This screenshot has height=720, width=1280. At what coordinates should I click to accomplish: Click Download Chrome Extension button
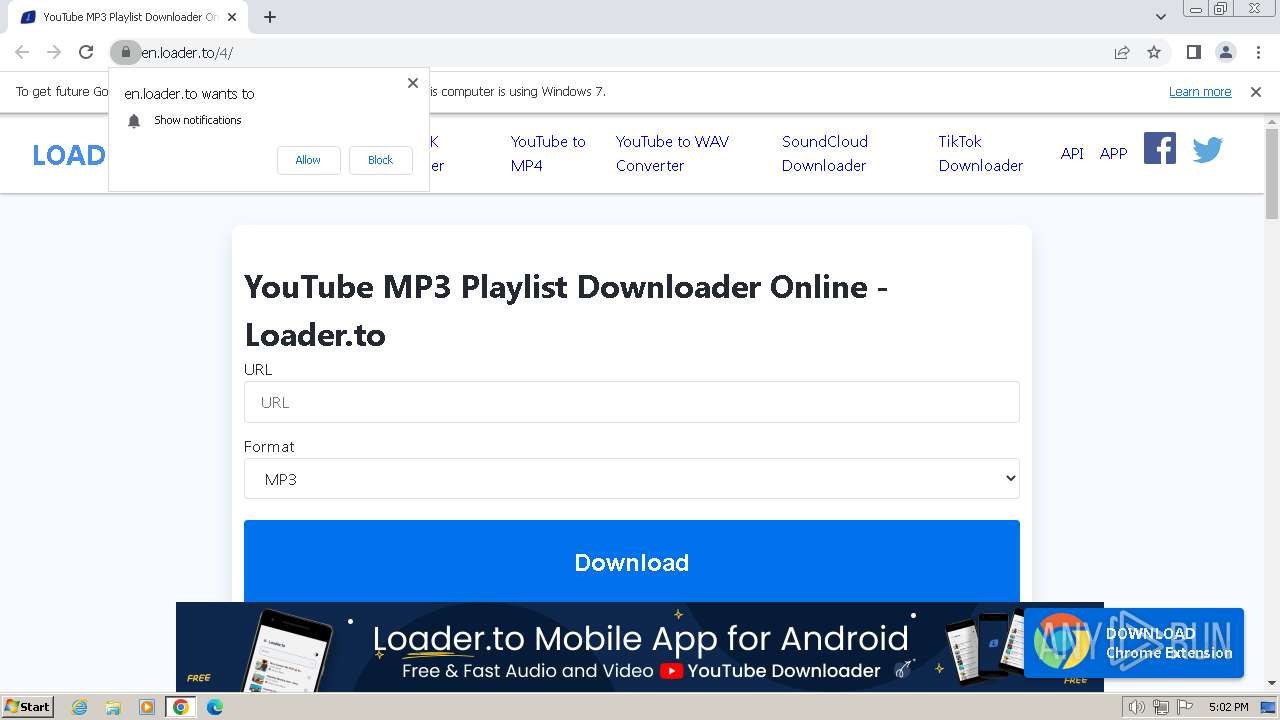[x=1134, y=643]
